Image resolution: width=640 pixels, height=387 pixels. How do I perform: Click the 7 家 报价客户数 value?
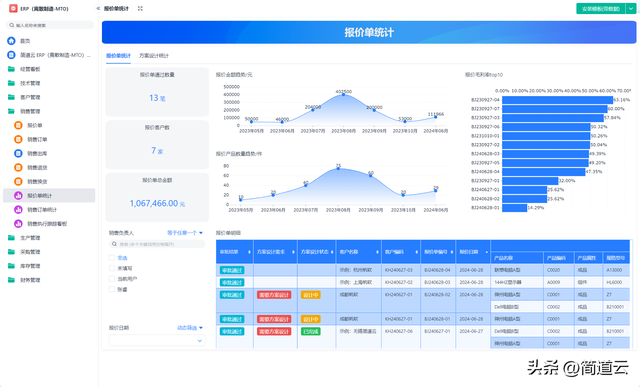[157, 151]
